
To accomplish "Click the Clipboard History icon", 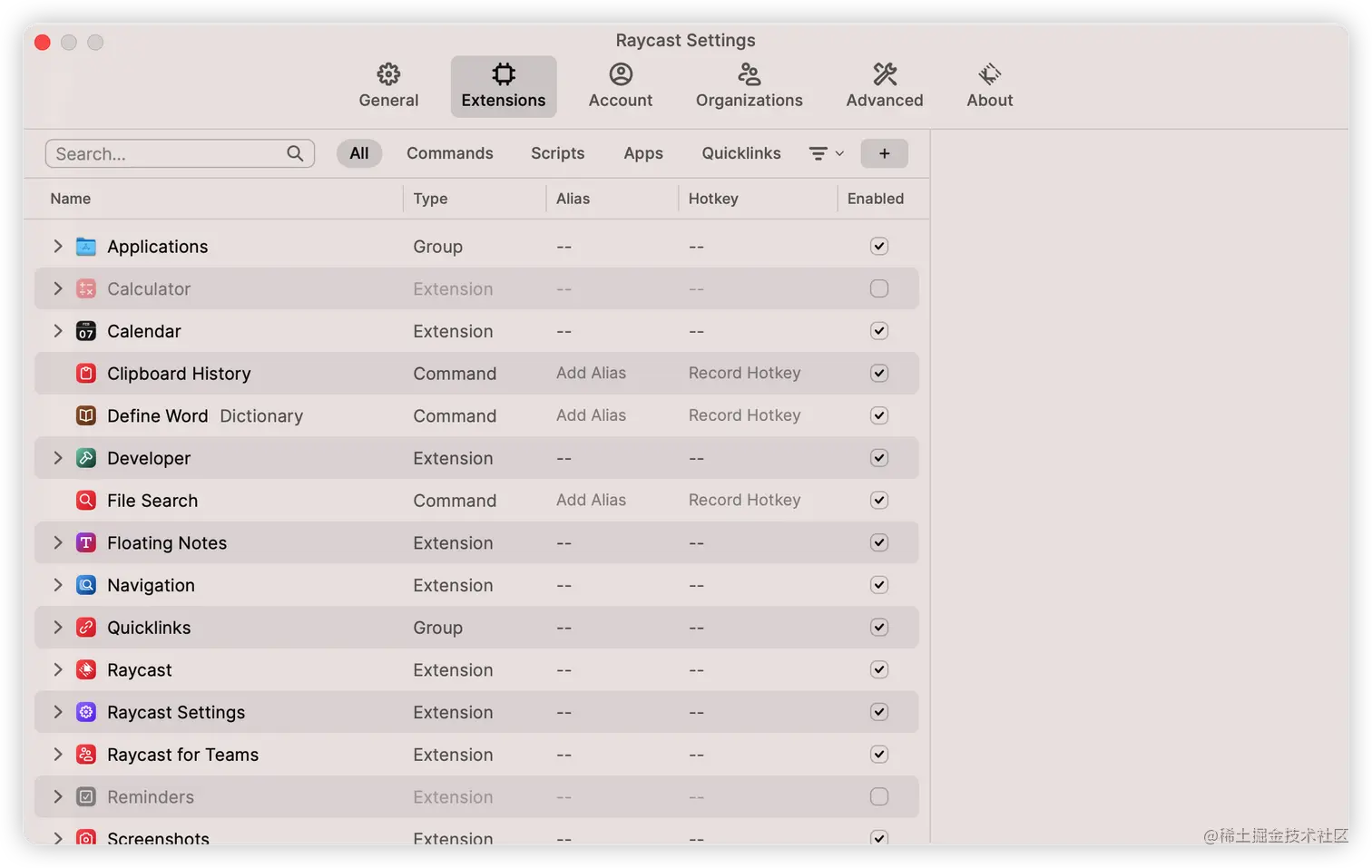I will [x=86, y=373].
